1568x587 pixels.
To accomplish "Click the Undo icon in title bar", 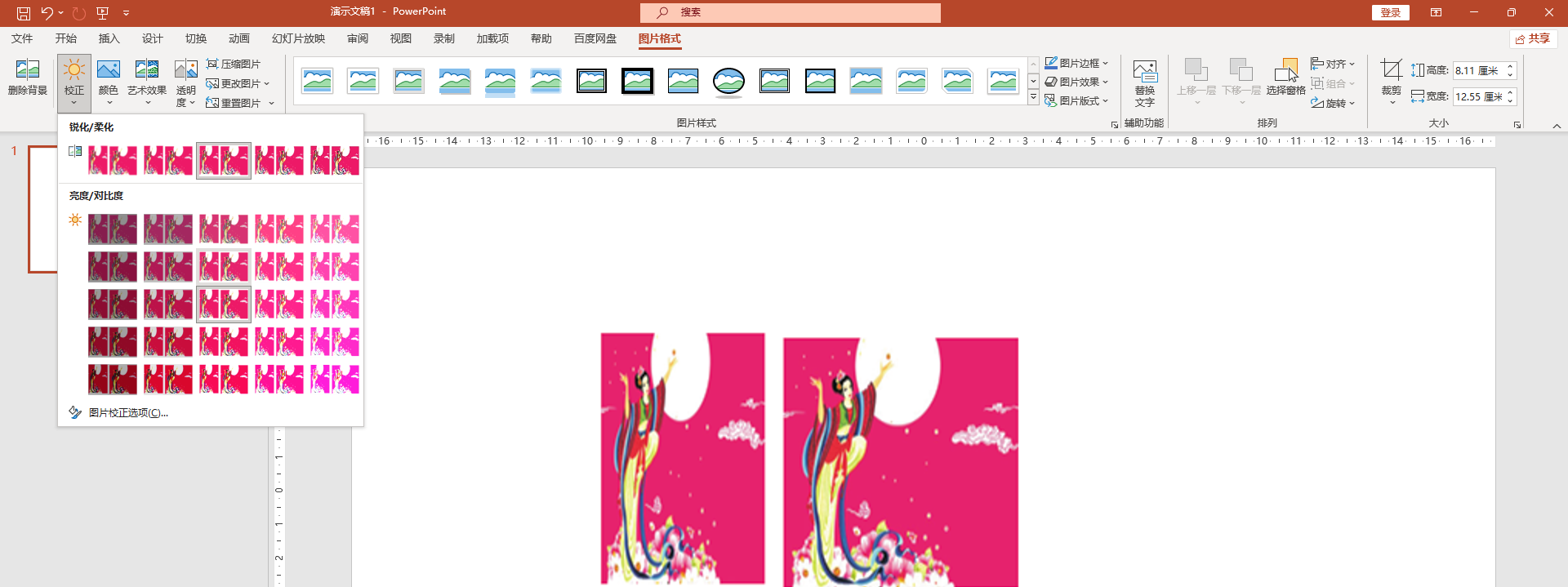I will click(47, 13).
